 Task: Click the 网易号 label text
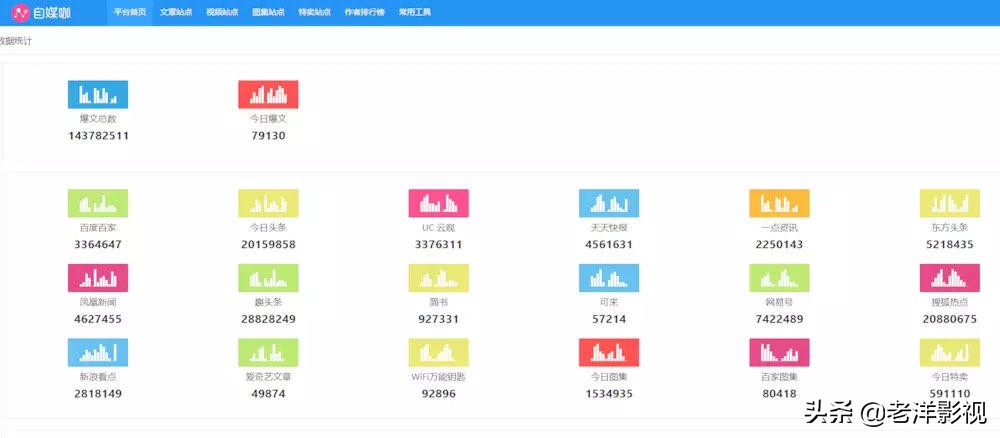pyautogui.click(x=779, y=302)
